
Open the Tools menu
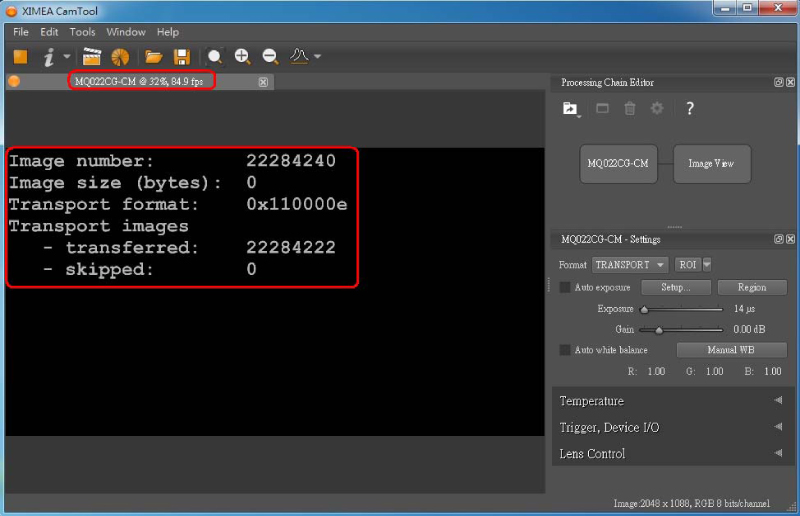(82, 32)
